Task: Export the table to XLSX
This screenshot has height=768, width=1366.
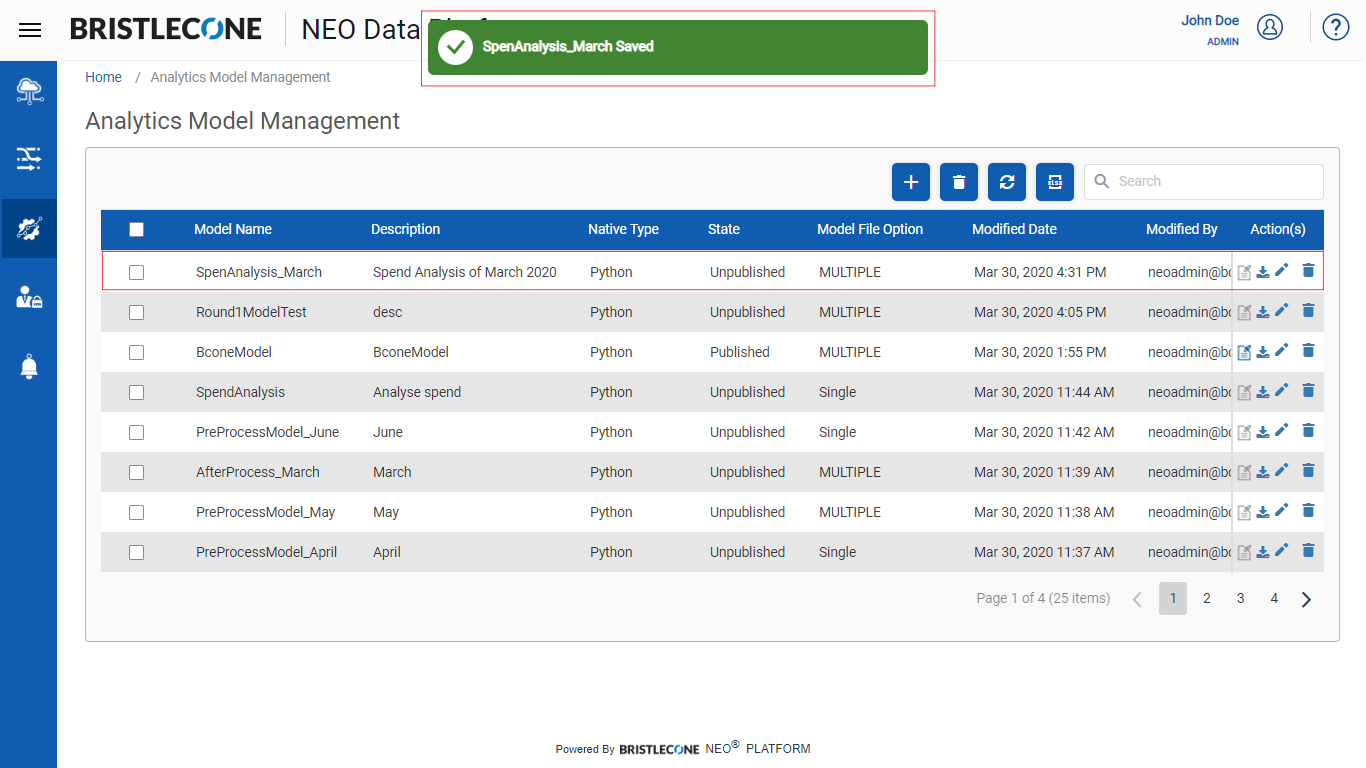Action: click(x=1055, y=182)
